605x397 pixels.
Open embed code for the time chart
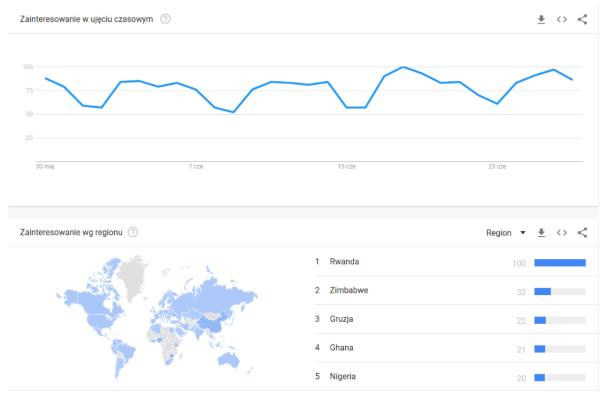coord(562,19)
